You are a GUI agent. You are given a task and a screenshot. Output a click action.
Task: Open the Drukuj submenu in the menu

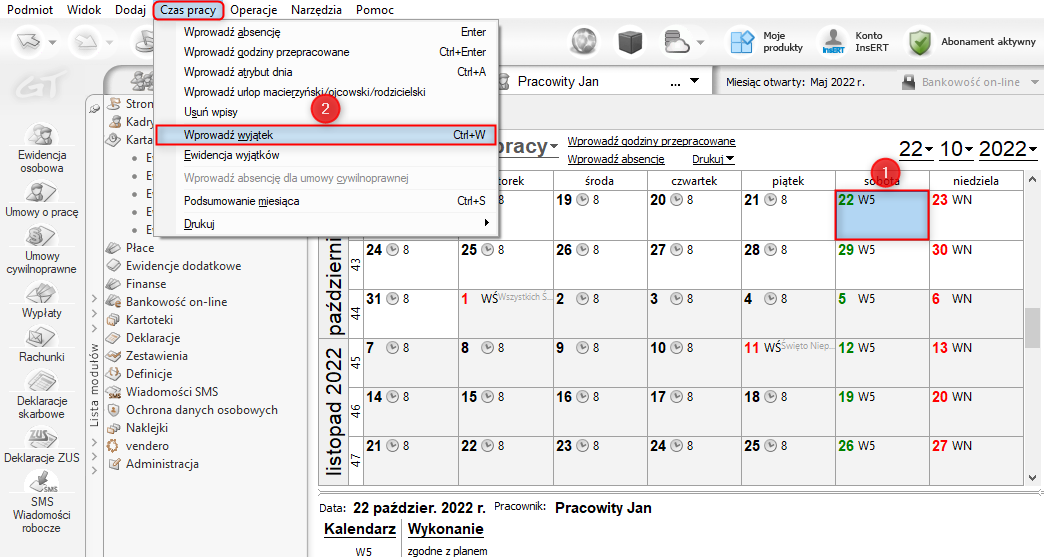[326, 224]
